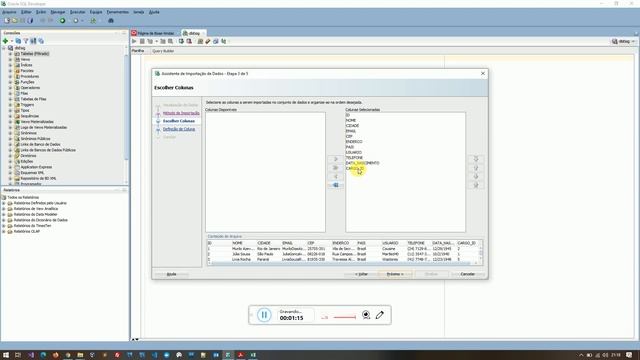Click the webcam icon in recorder bar
The width and height of the screenshot is (640, 360).
point(366,315)
